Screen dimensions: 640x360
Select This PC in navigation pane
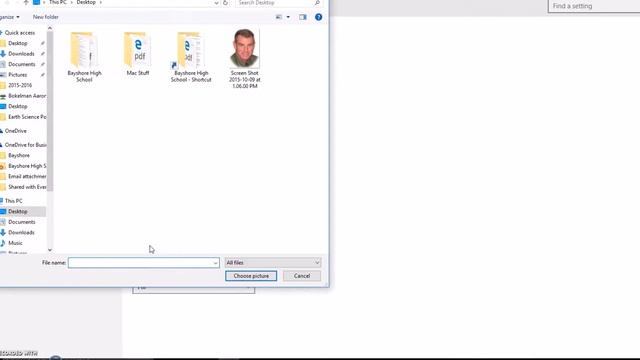pos(13,201)
